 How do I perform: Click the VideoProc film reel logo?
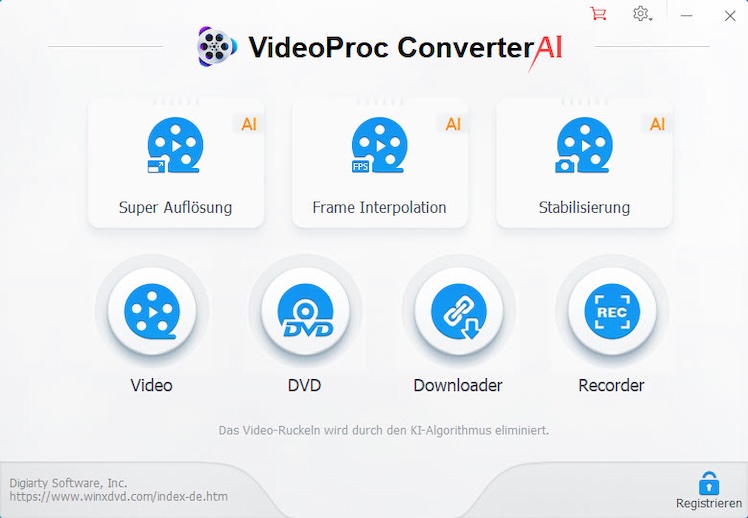pyautogui.click(x=217, y=46)
